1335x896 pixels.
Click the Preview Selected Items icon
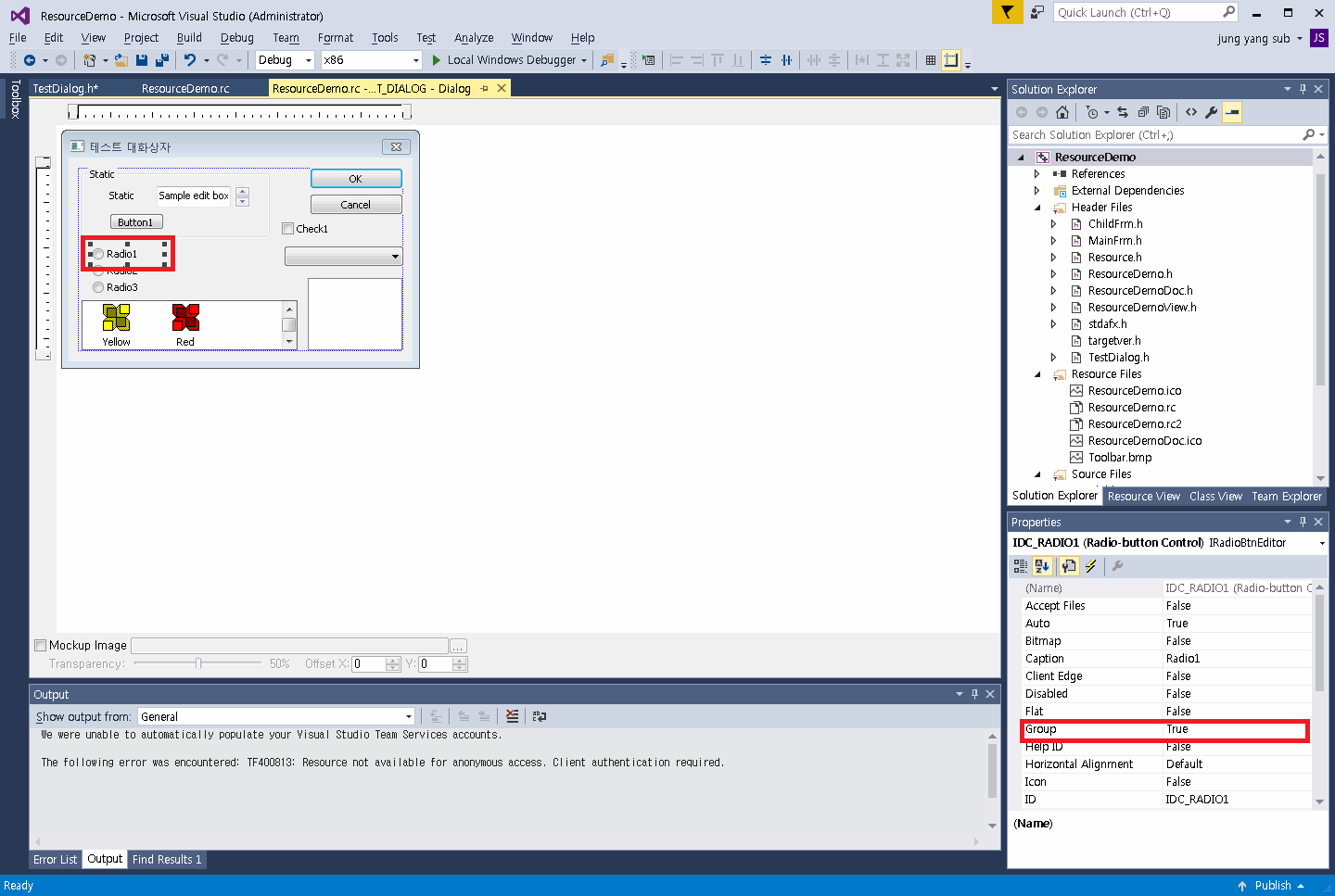(x=1232, y=112)
